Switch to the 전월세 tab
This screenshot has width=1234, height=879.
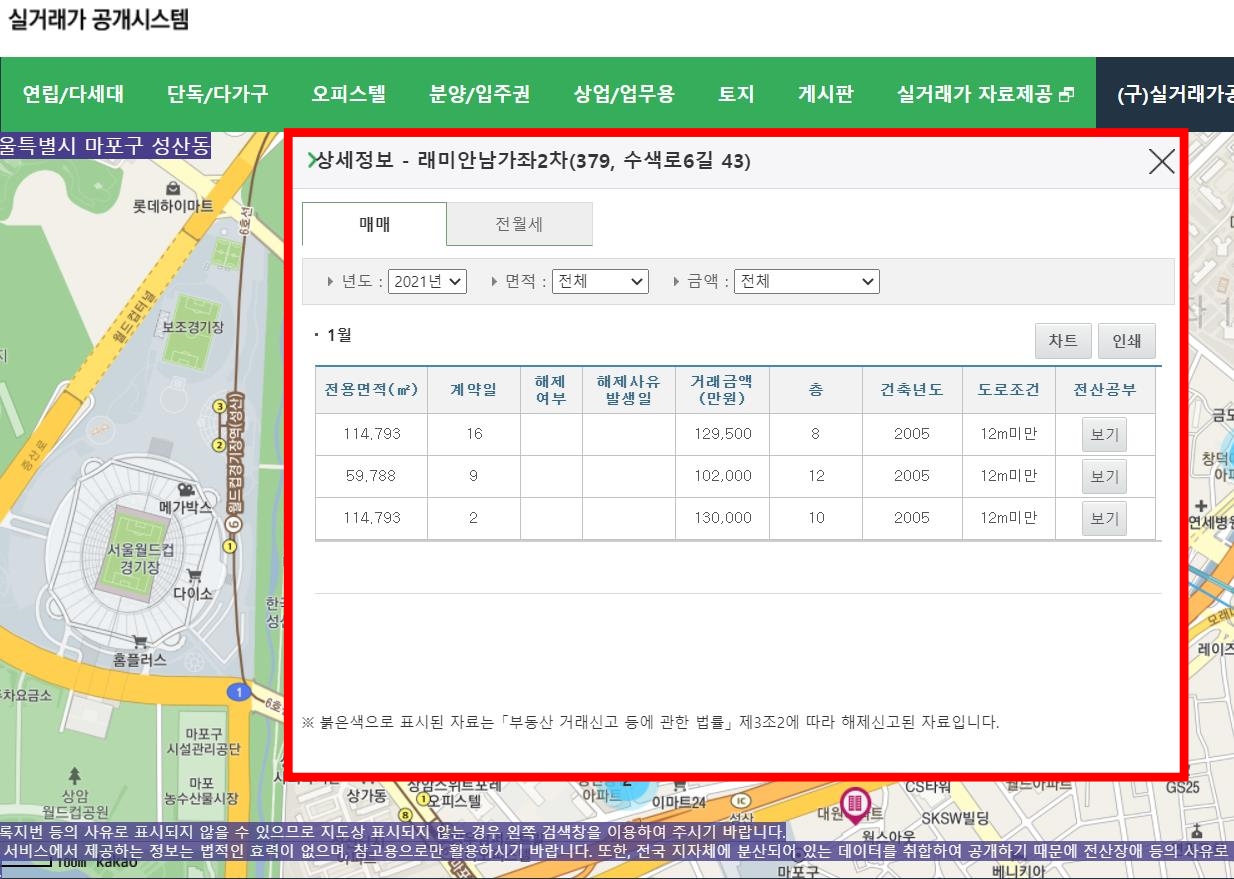point(519,224)
